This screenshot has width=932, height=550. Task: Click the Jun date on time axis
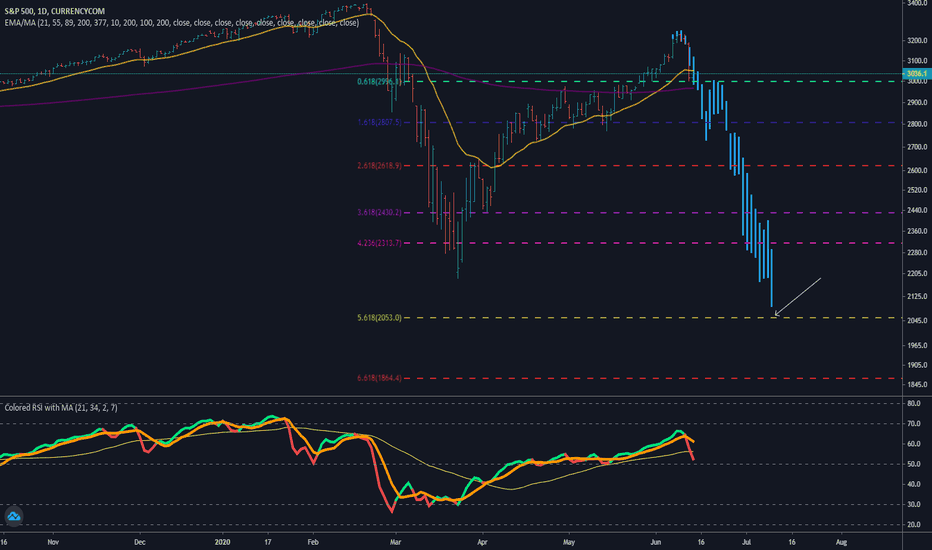click(656, 542)
